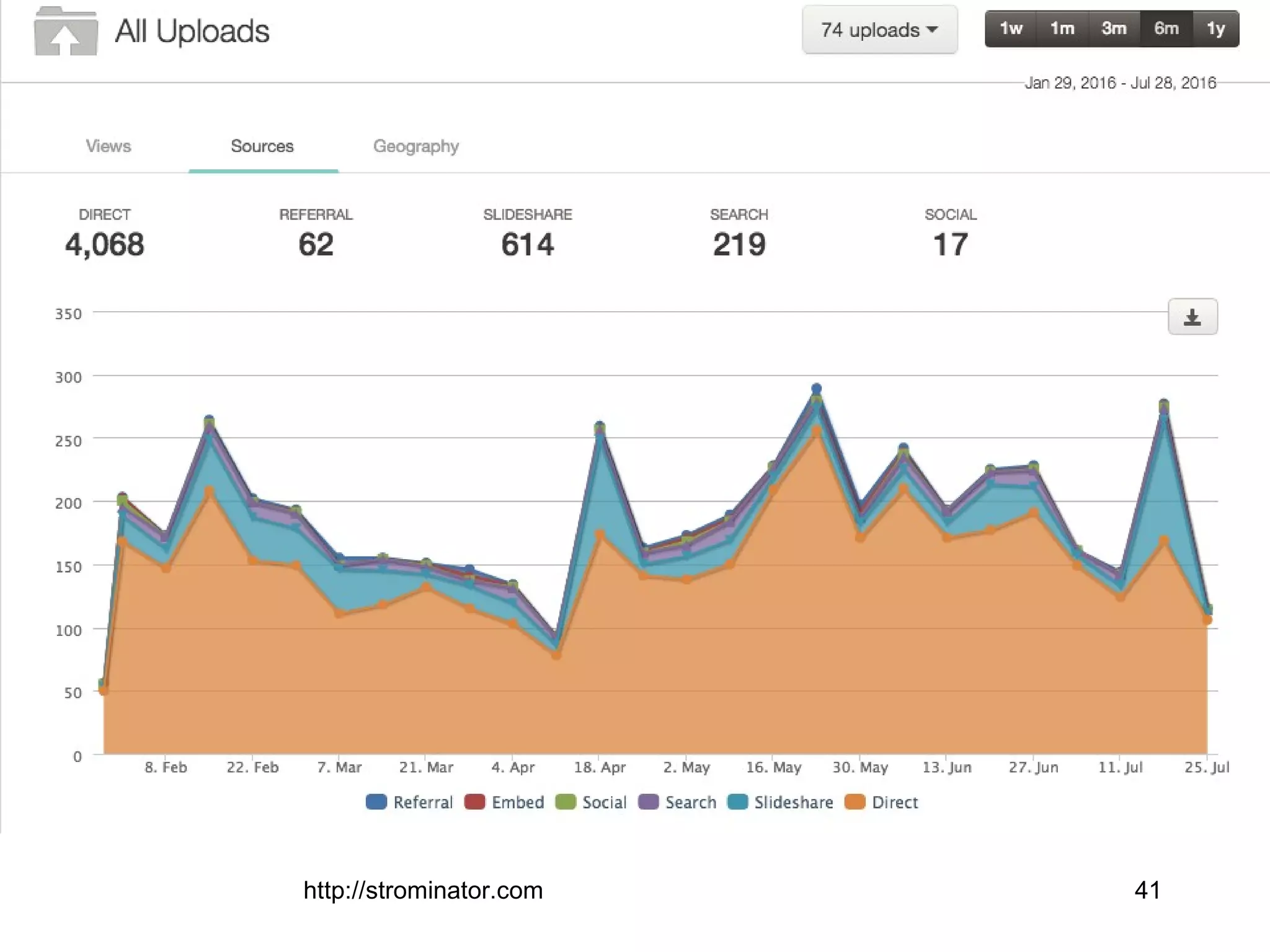Open the 74 uploads dropdown
The height and width of the screenshot is (952, 1270).
[x=879, y=30]
